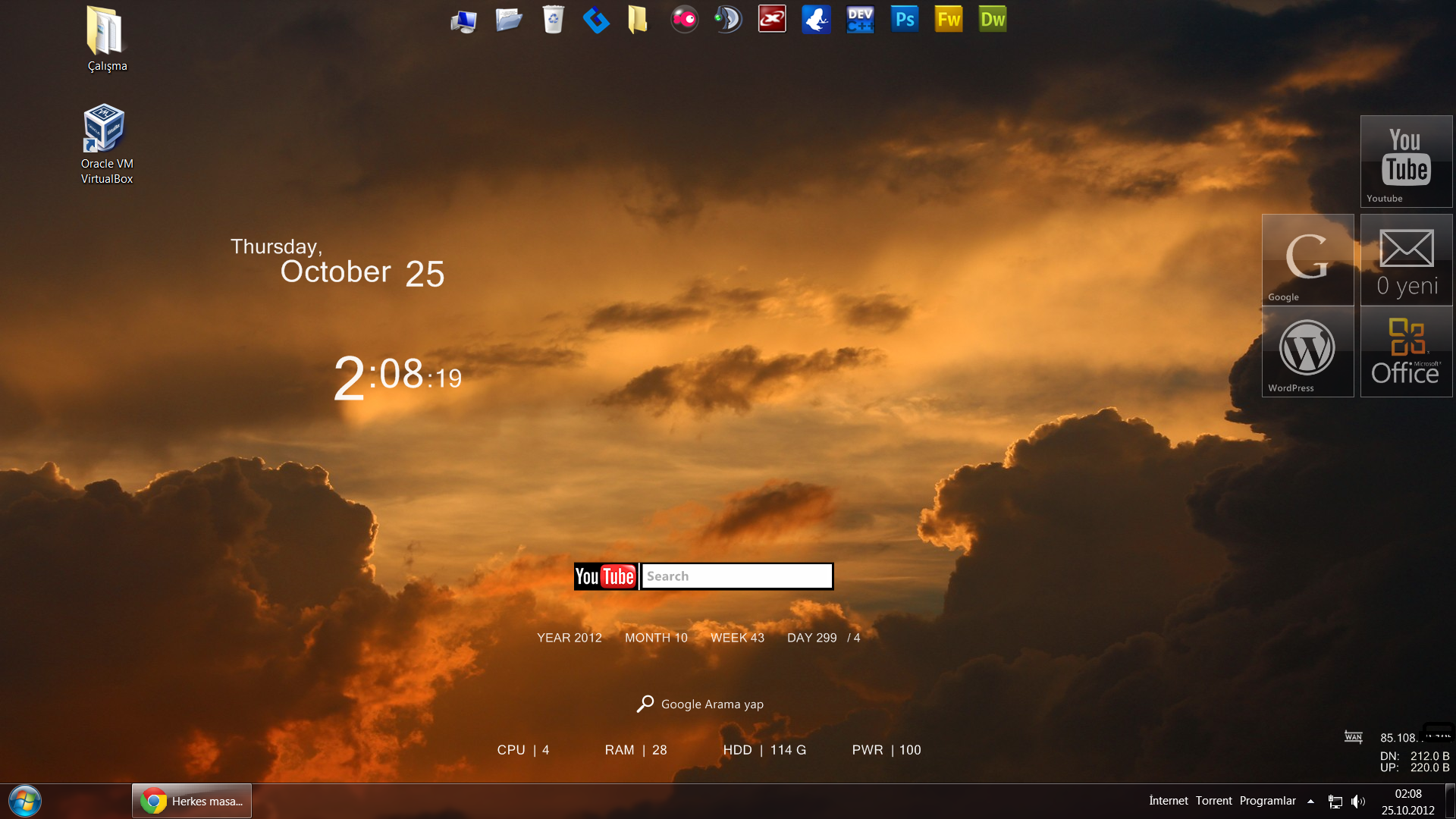Focus the YouTube Search input field
The image size is (1456, 819).
pyautogui.click(x=737, y=576)
